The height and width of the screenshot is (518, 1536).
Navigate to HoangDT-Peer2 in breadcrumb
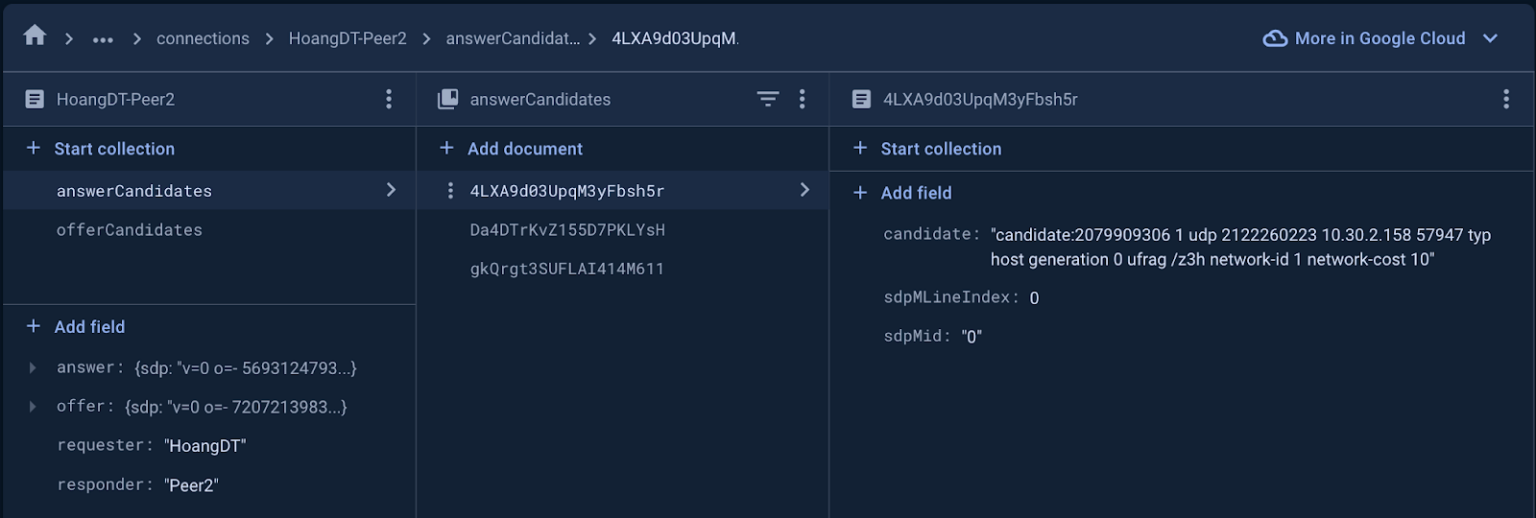(347, 38)
